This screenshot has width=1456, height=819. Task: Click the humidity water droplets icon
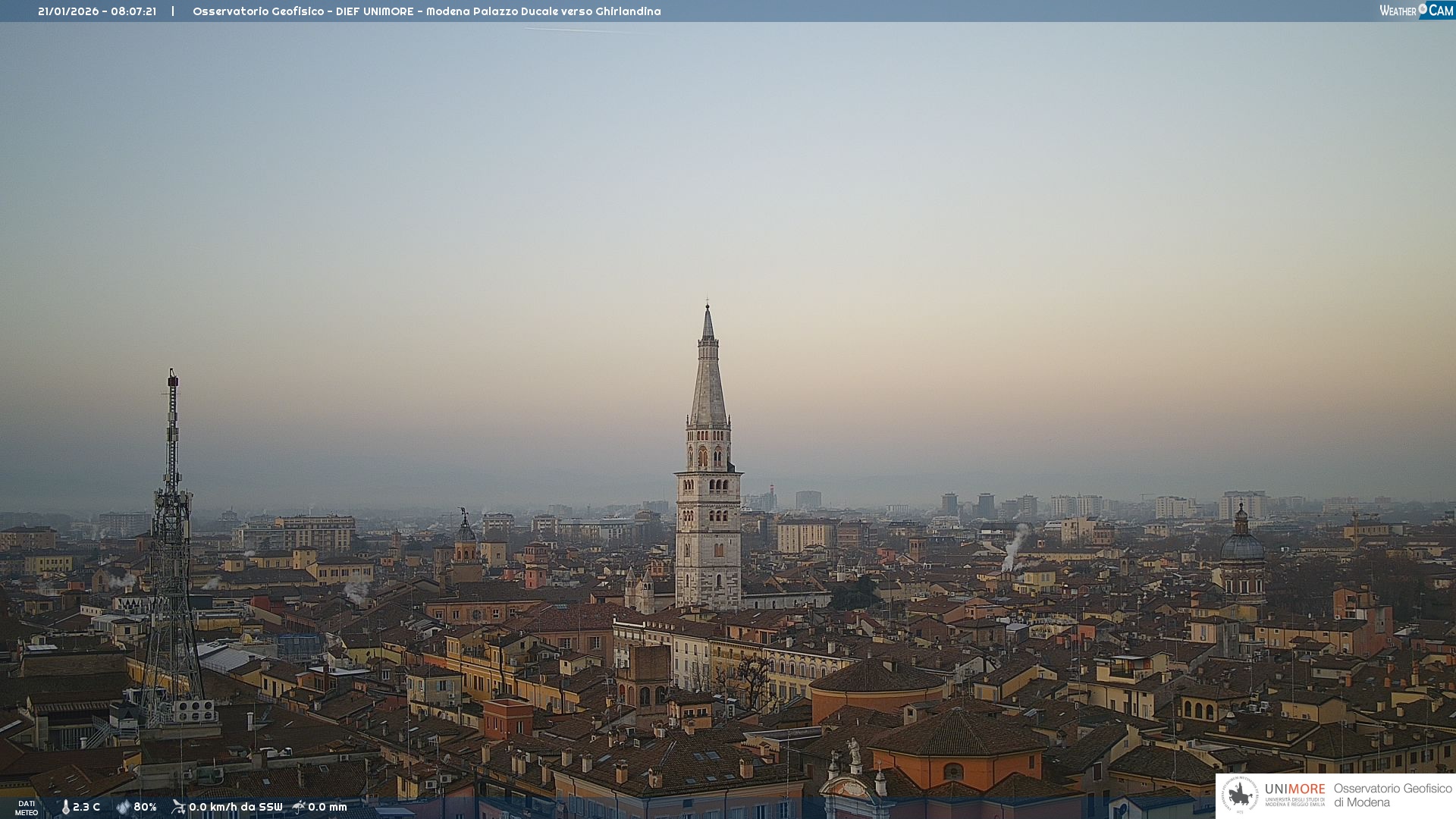point(123,808)
